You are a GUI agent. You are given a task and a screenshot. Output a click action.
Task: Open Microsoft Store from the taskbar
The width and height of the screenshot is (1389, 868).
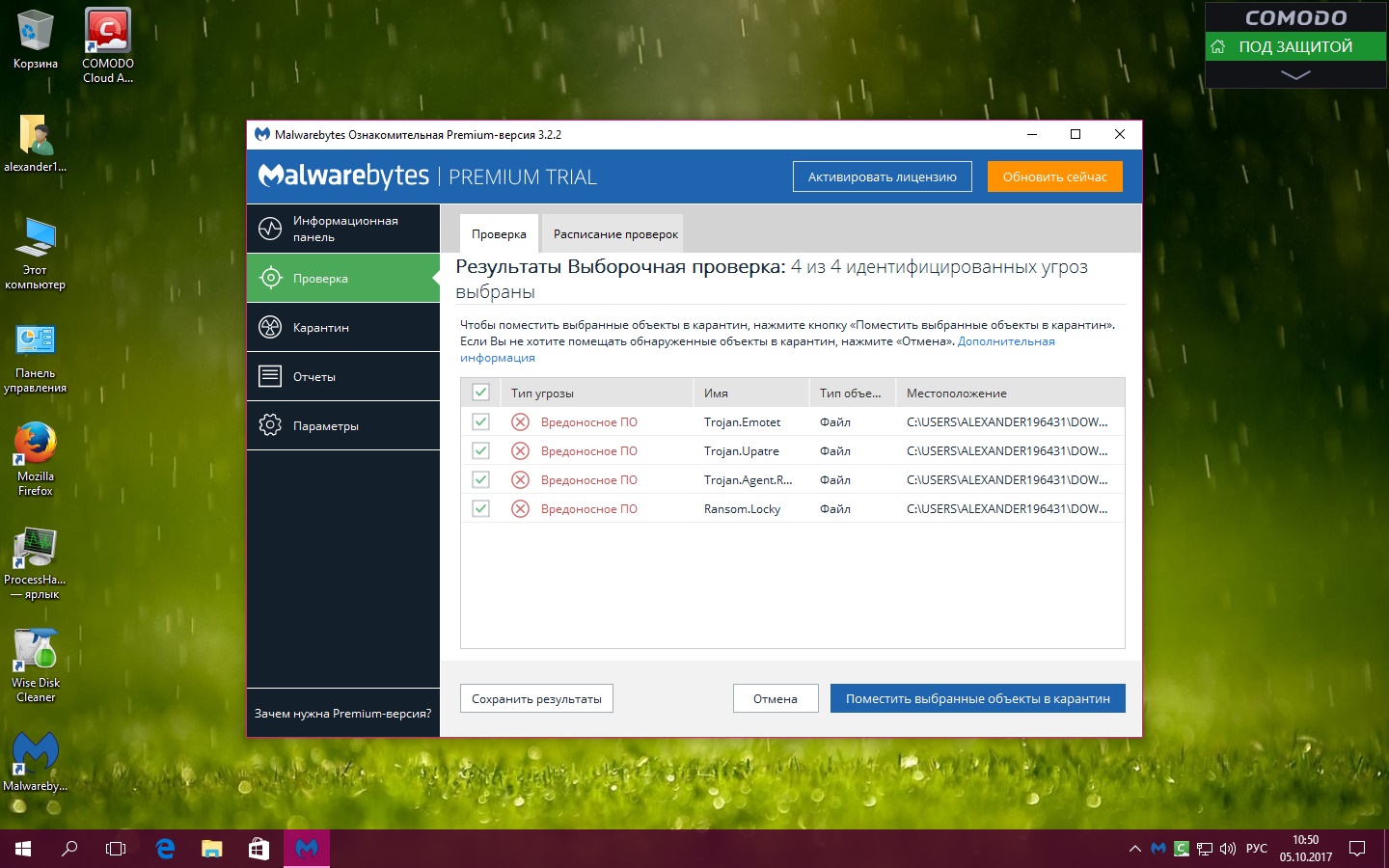tap(259, 849)
